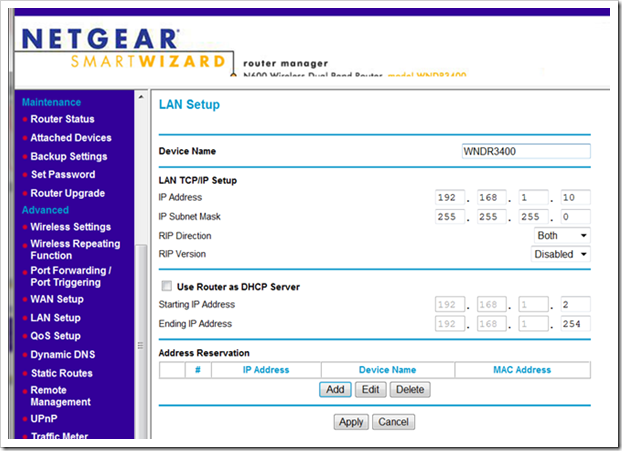Screen dimensions: 622x451
Task: Click Device Name column header
Action: 388,370
